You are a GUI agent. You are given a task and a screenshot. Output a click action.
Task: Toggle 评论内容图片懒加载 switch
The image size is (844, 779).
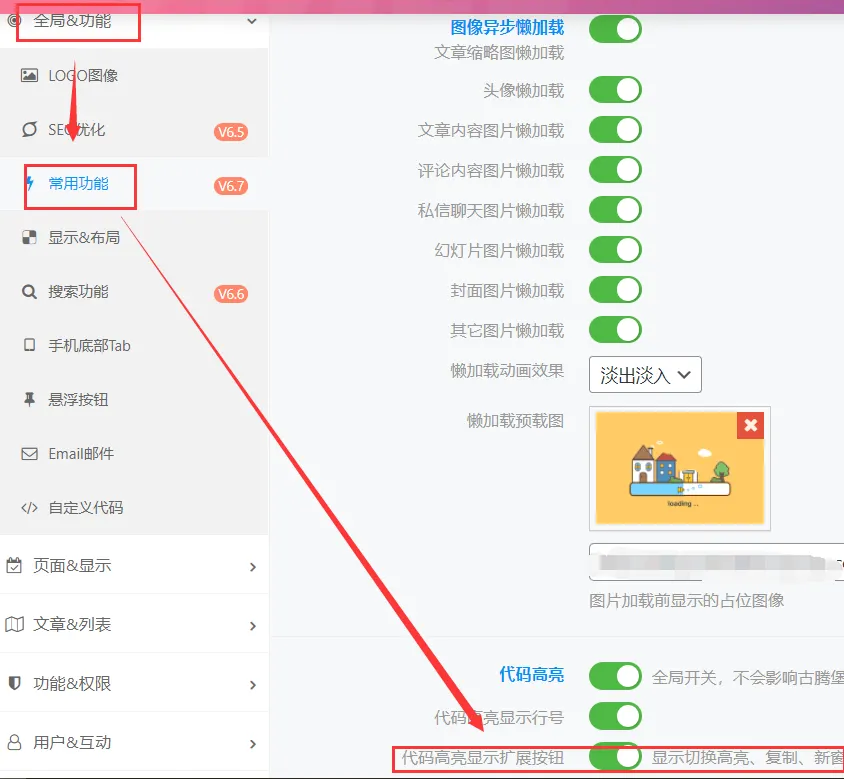coord(615,170)
